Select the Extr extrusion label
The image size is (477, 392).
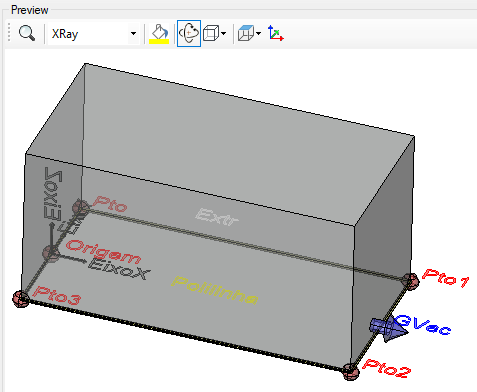[217, 217]
